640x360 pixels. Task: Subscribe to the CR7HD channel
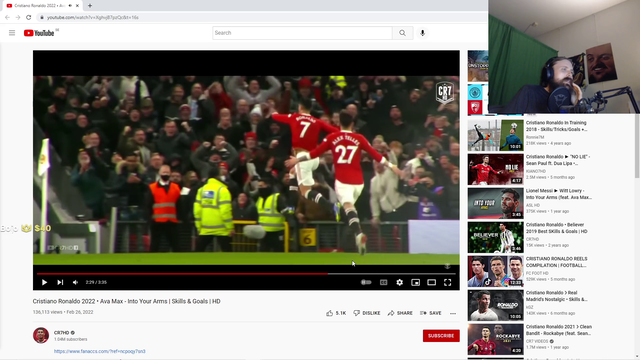tap(441, 336)
